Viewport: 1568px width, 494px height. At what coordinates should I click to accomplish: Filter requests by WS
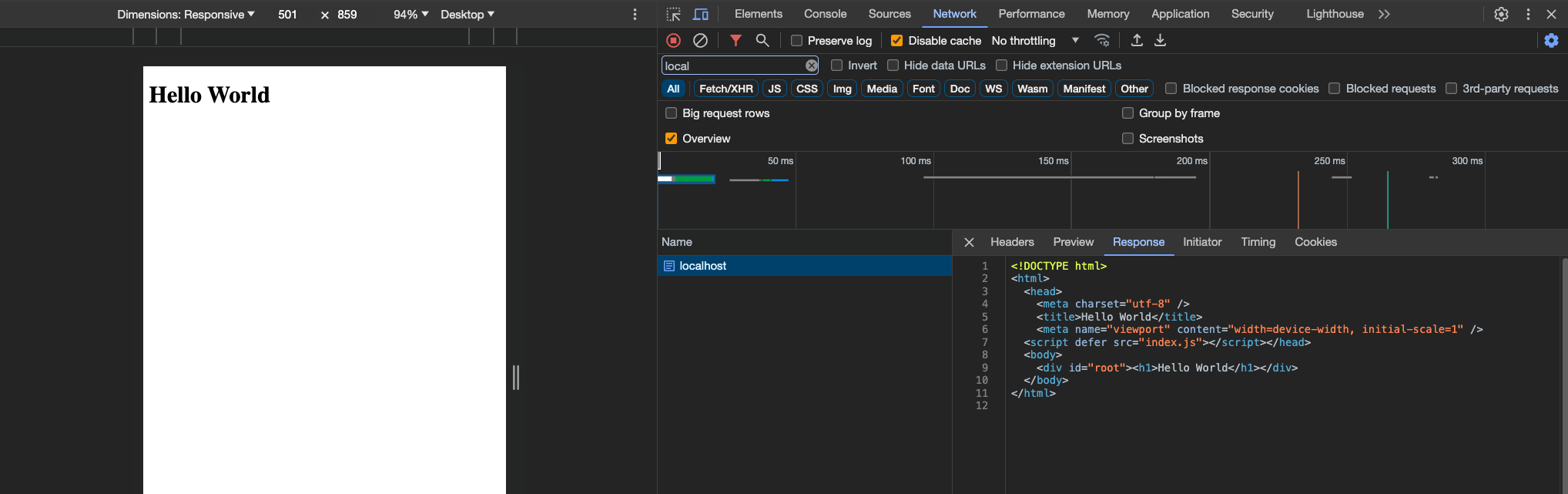tap(993, 89)
